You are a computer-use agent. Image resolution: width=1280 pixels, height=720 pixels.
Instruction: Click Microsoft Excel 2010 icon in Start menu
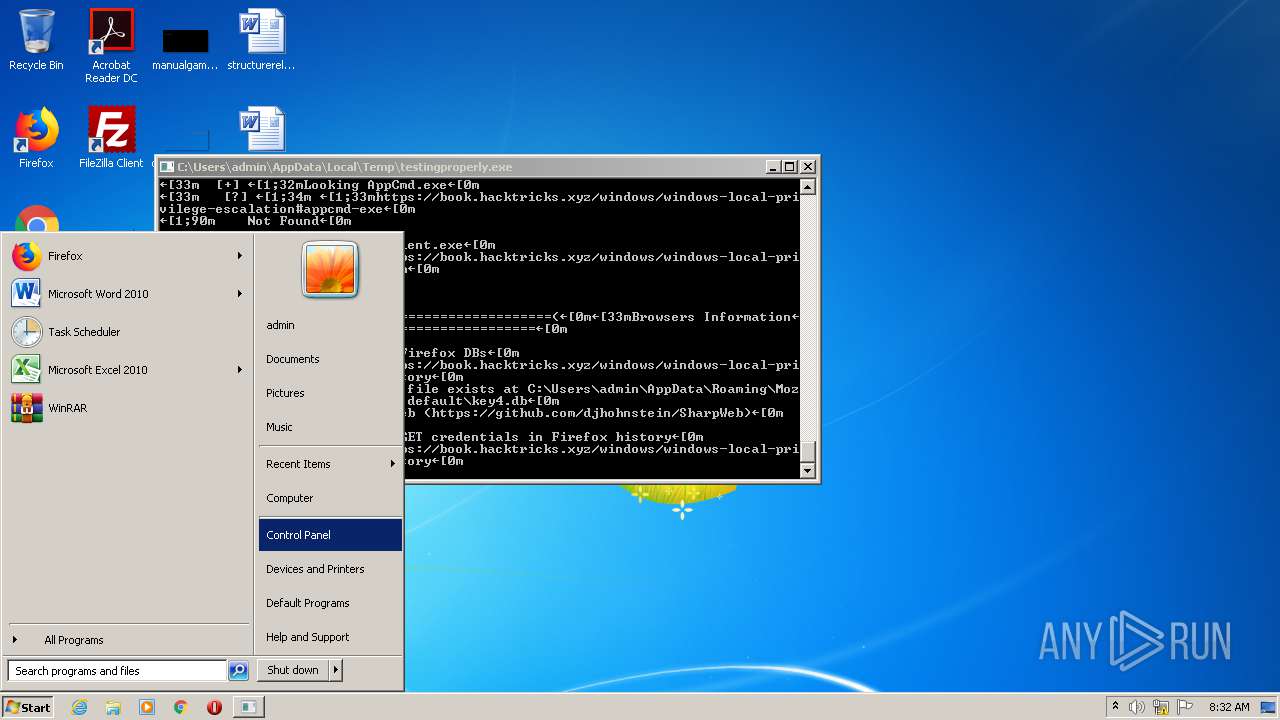(27, 370)
